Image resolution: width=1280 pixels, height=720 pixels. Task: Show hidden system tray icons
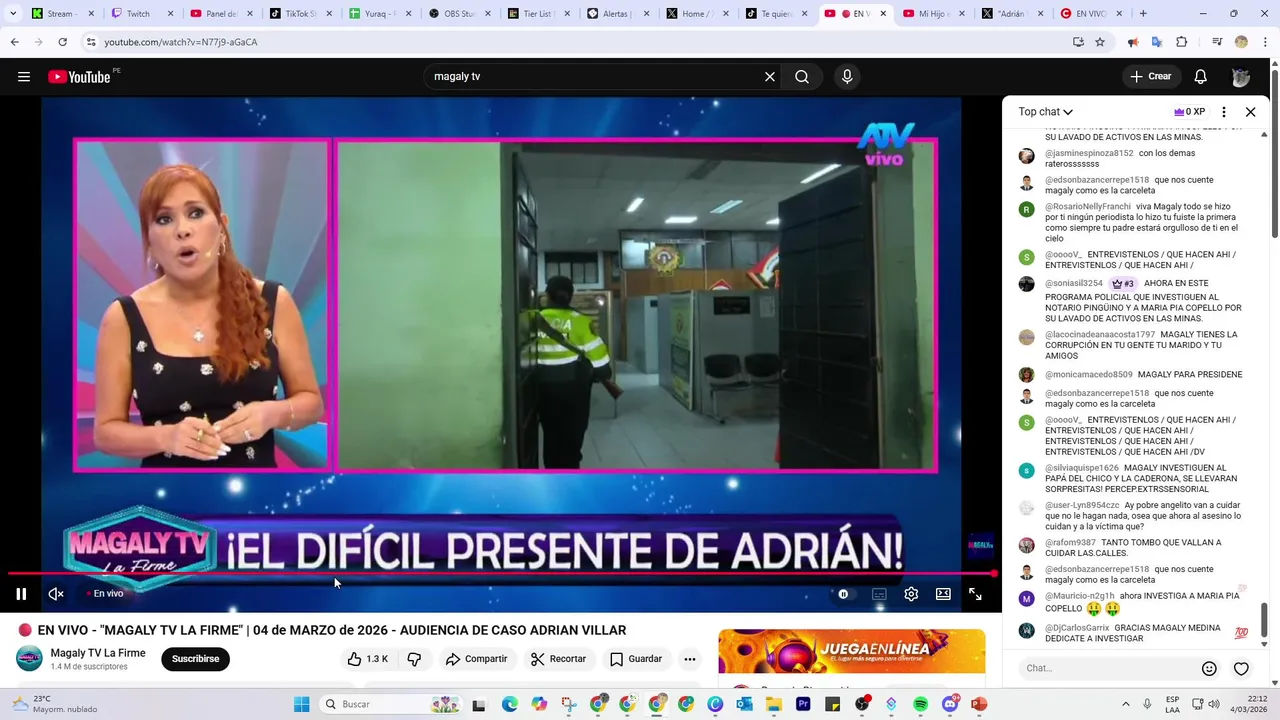point(1126,704)
